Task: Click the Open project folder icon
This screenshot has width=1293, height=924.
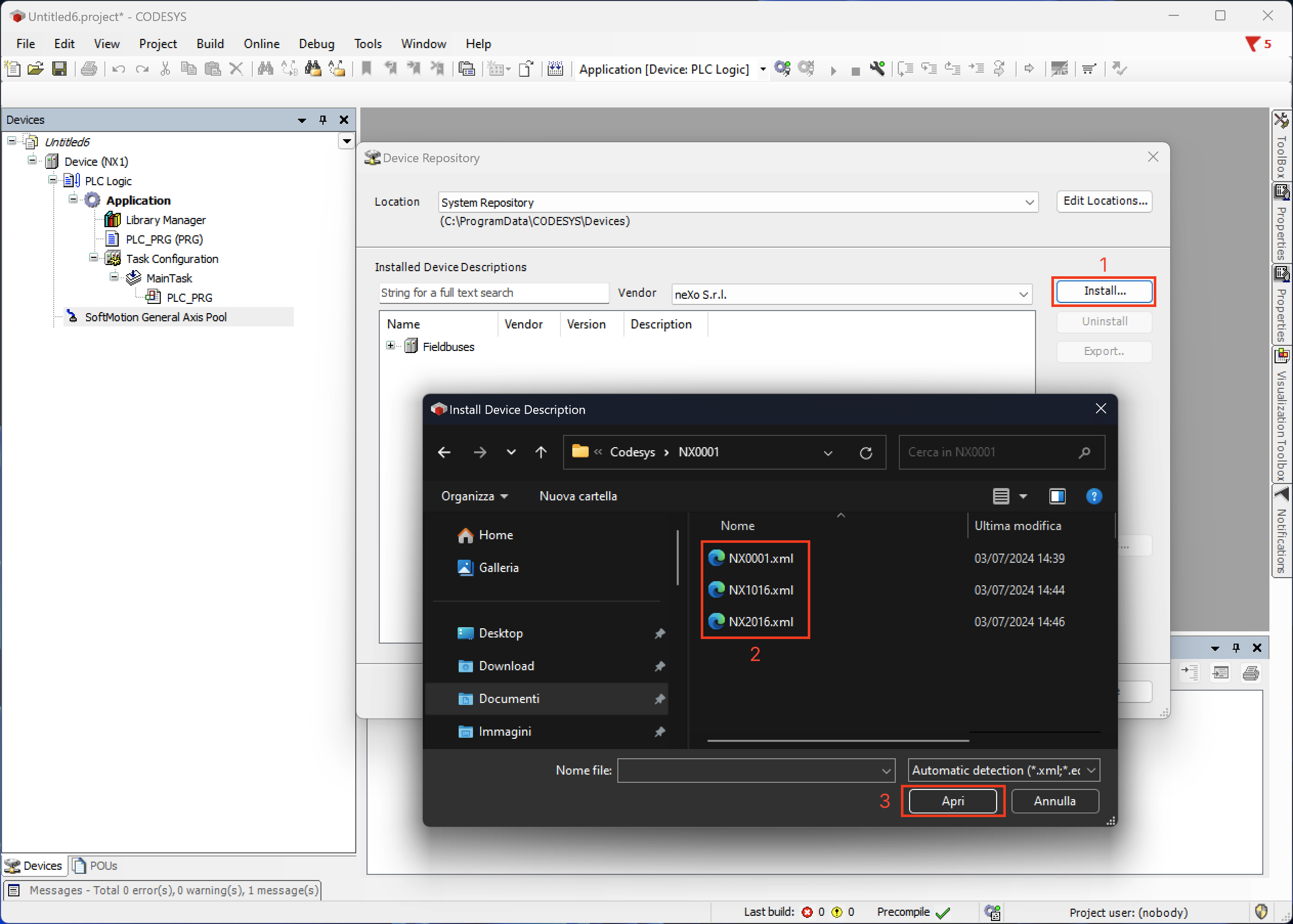Action: [x=36, y=69]
